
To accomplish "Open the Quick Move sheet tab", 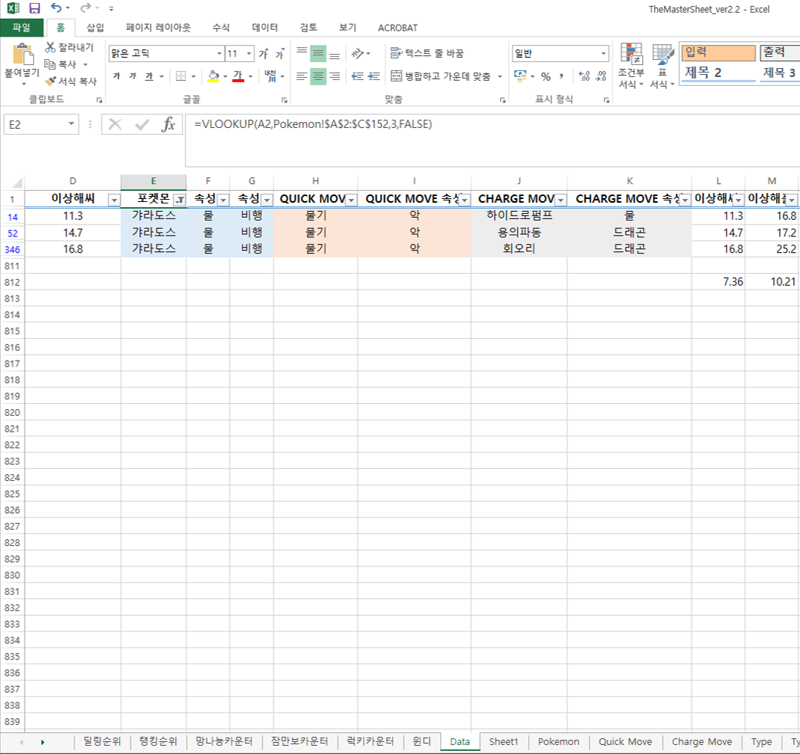I will pos(625,741).
